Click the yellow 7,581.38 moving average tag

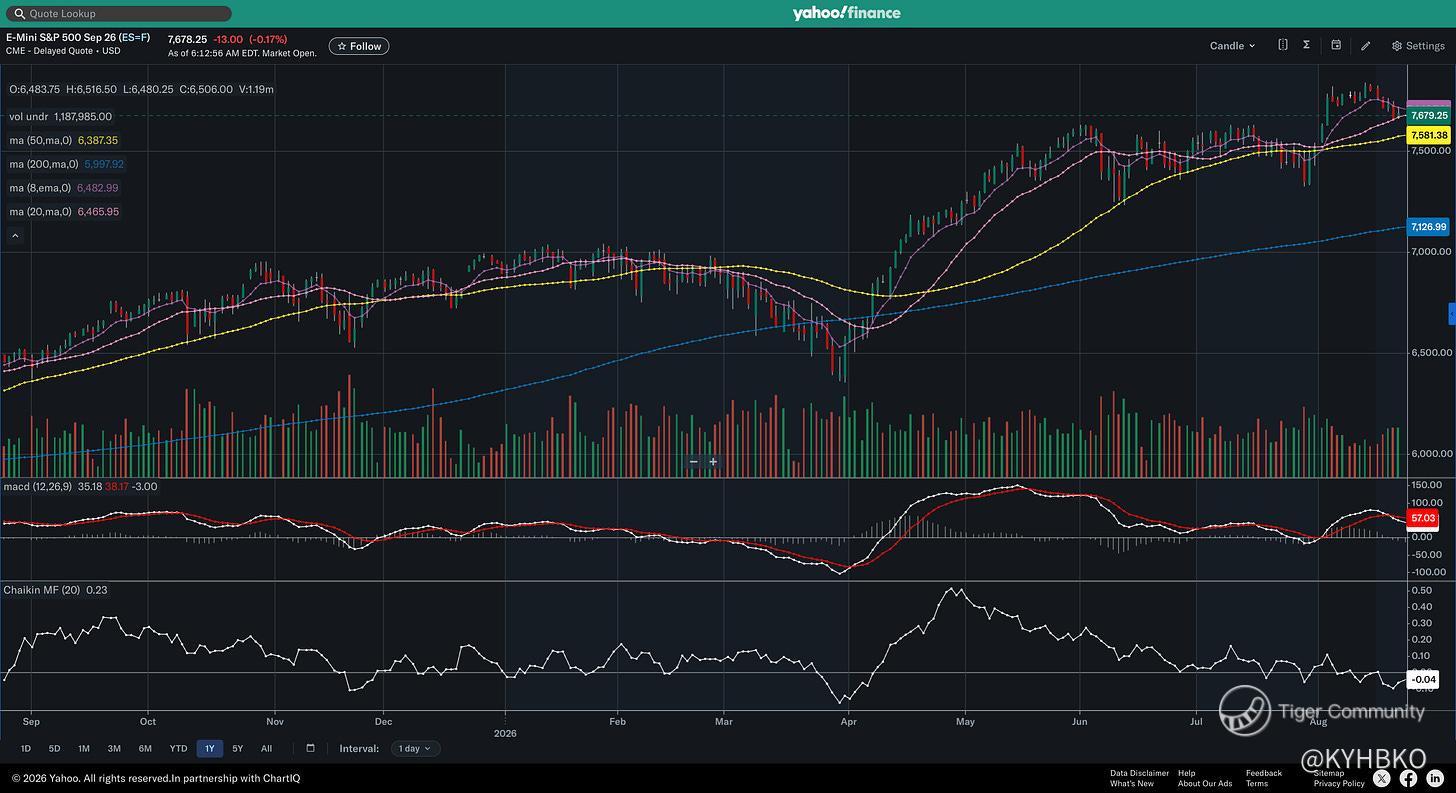coord(1428,135)
